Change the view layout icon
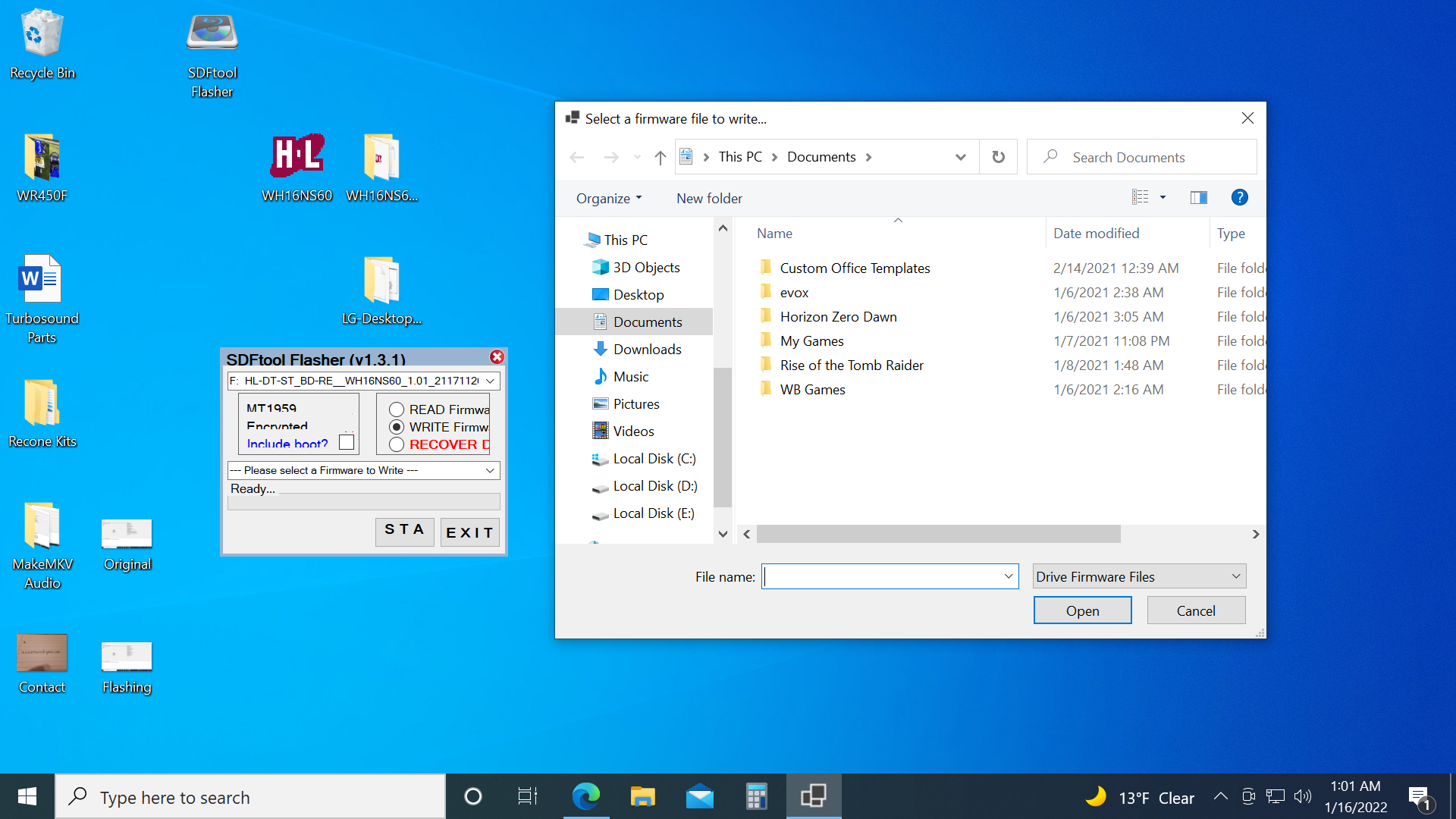This screenshot has width=1456, height=819. [1140, 197]
